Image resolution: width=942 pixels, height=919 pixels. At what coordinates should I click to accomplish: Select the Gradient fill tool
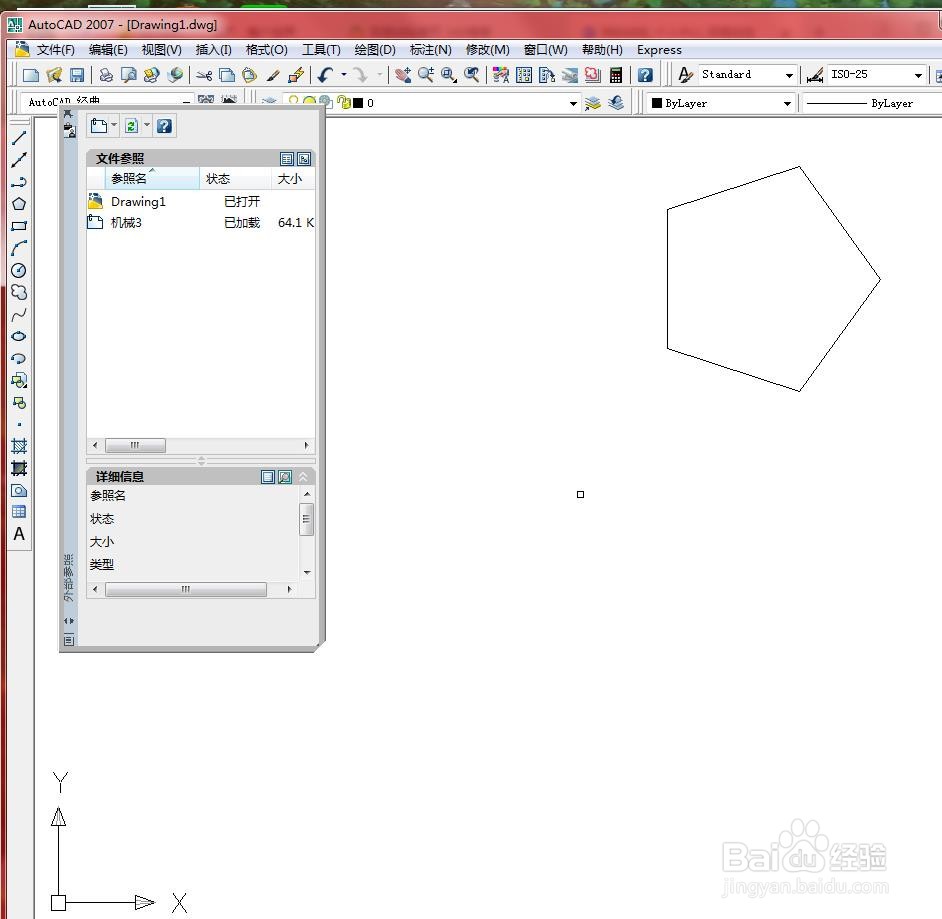pyautogui.click(x=19, y=468)
